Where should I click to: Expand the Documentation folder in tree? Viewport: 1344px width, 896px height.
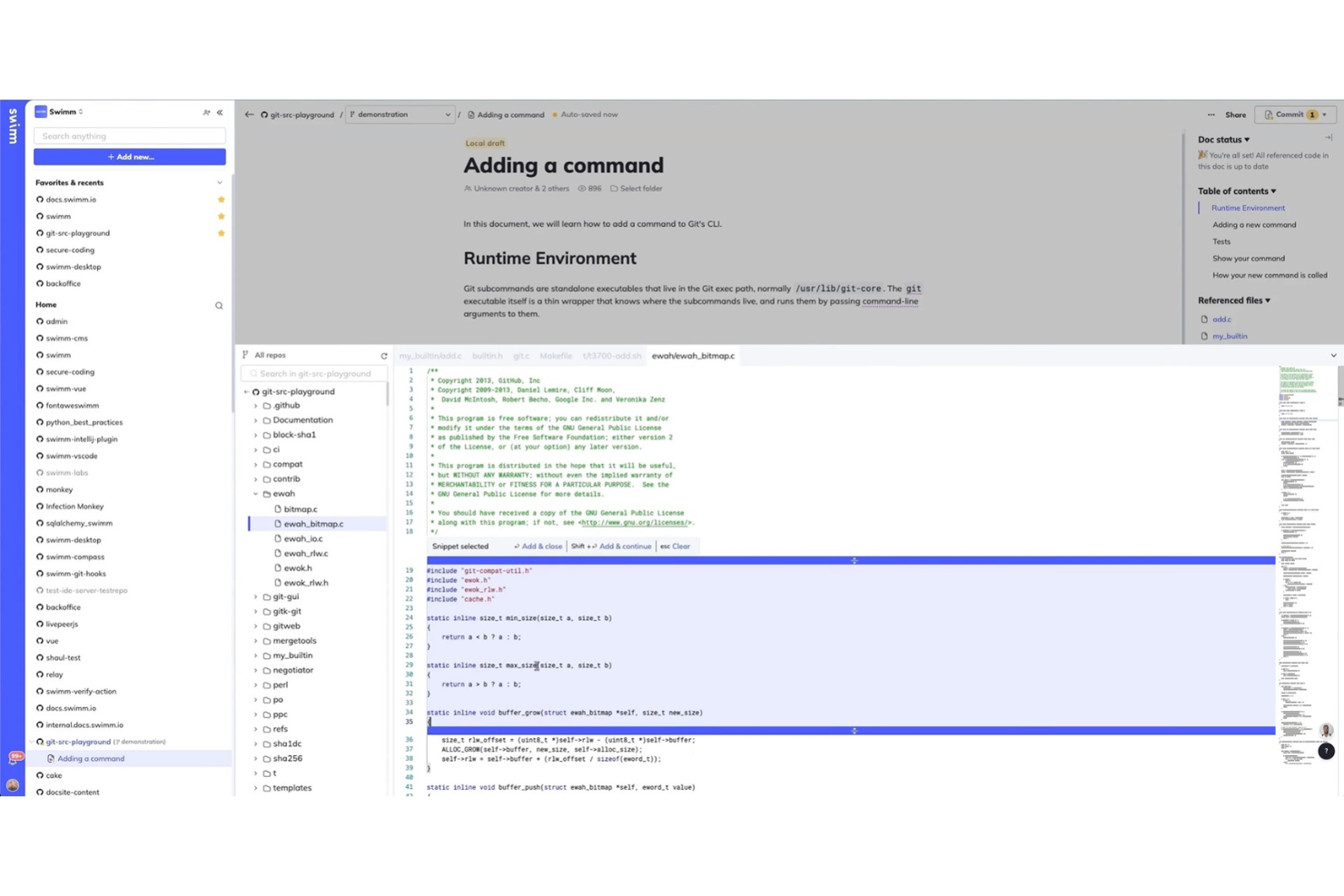pyautogui.click(x=256, y=420)
